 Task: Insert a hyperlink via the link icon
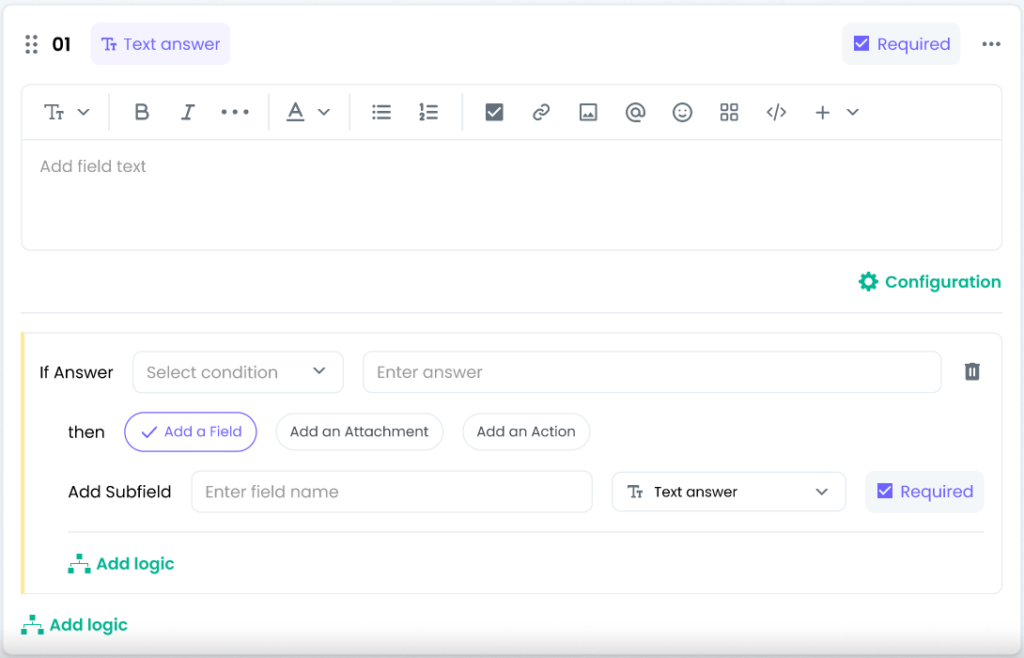point(541,112)
